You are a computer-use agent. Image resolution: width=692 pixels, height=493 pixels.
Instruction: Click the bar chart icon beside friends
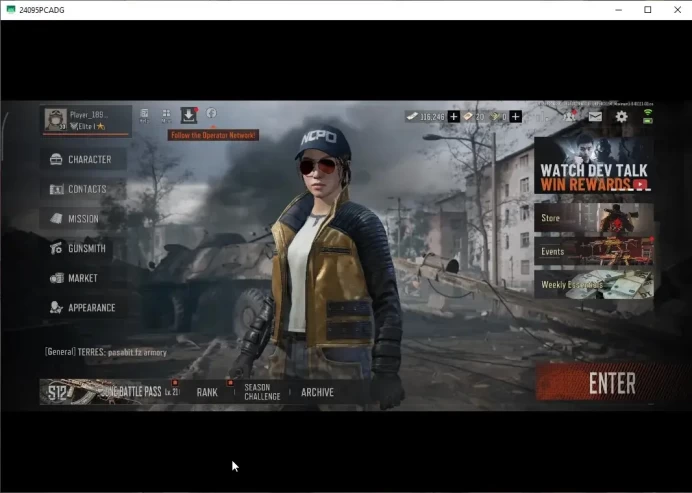[x=542, y=117]
